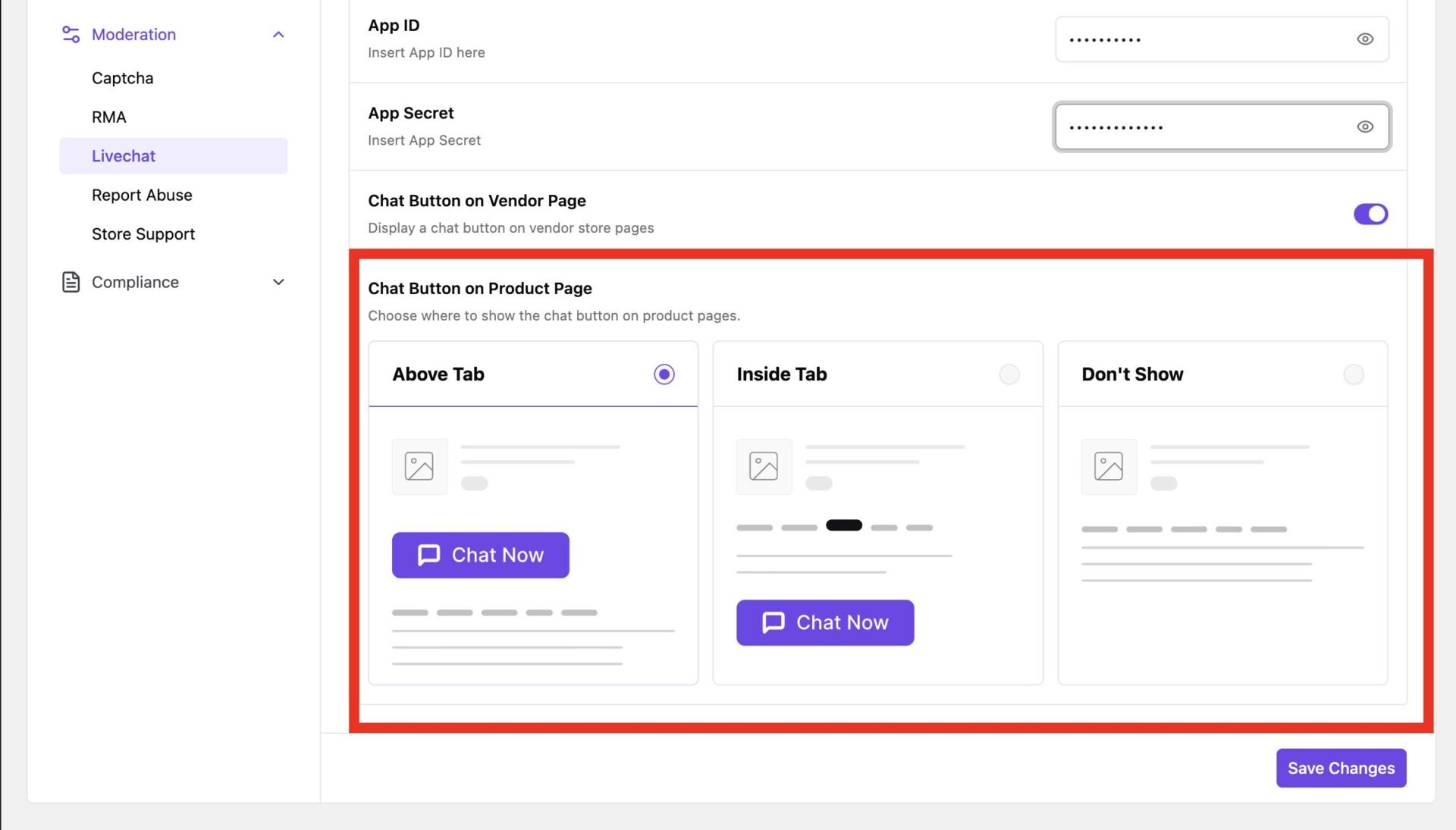This screenshot has height=830, width=1456.
Task: Click the dark active tab pill in Inside Tab preview
Action: coord(844,525)
